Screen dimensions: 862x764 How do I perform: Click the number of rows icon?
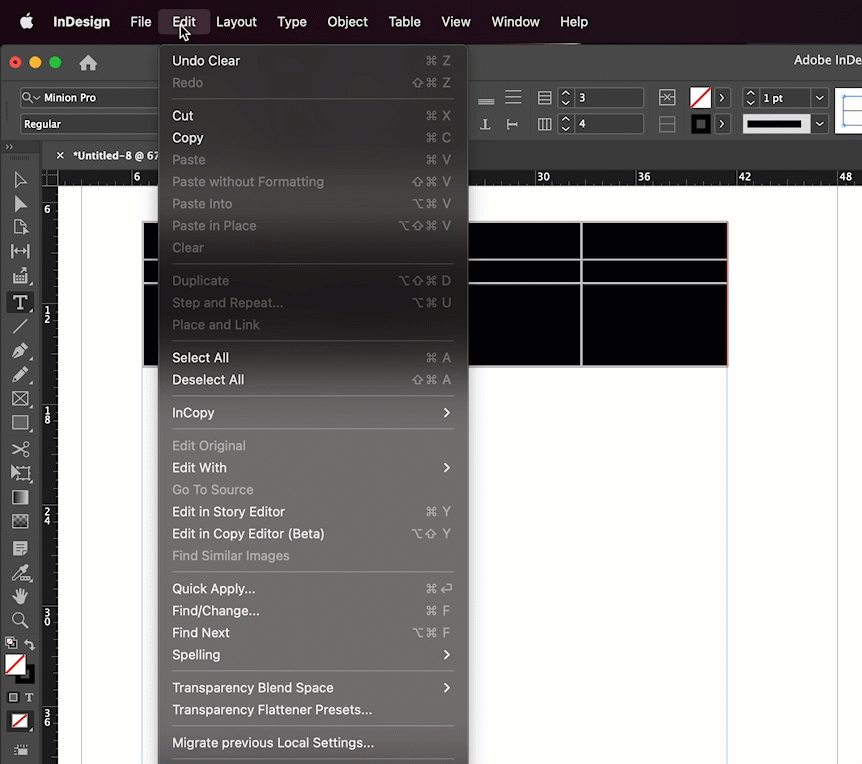tap(544, 98)
